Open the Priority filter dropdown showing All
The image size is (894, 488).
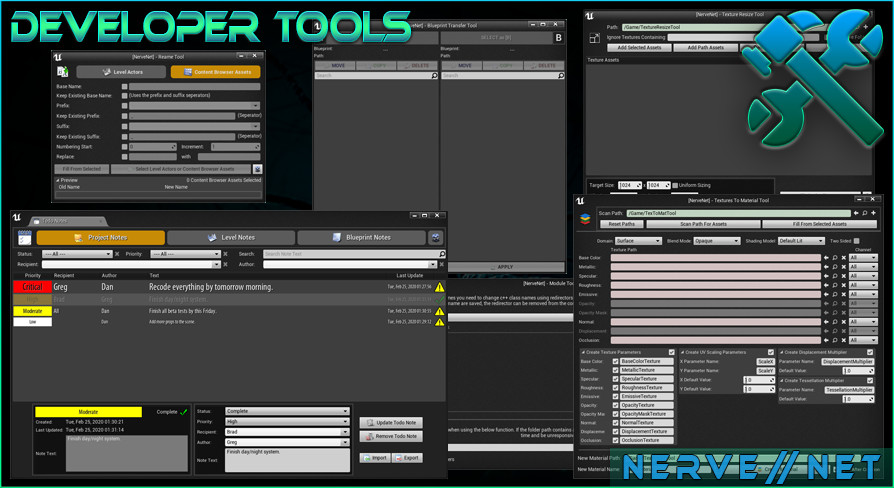click(185, 254)
